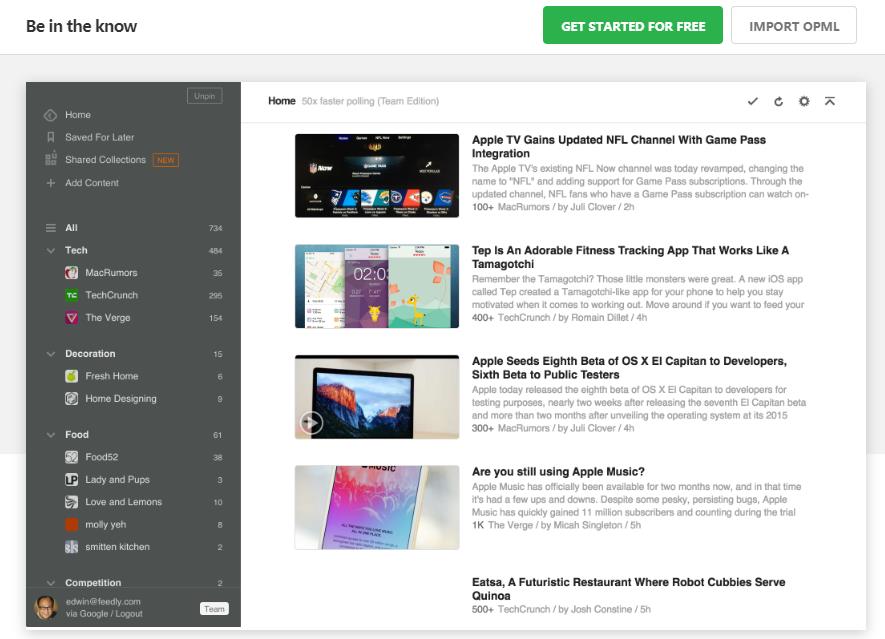Click the MacRumors feed icon
The height and width of the screenshot is (639, 885).
pos(72,273)
